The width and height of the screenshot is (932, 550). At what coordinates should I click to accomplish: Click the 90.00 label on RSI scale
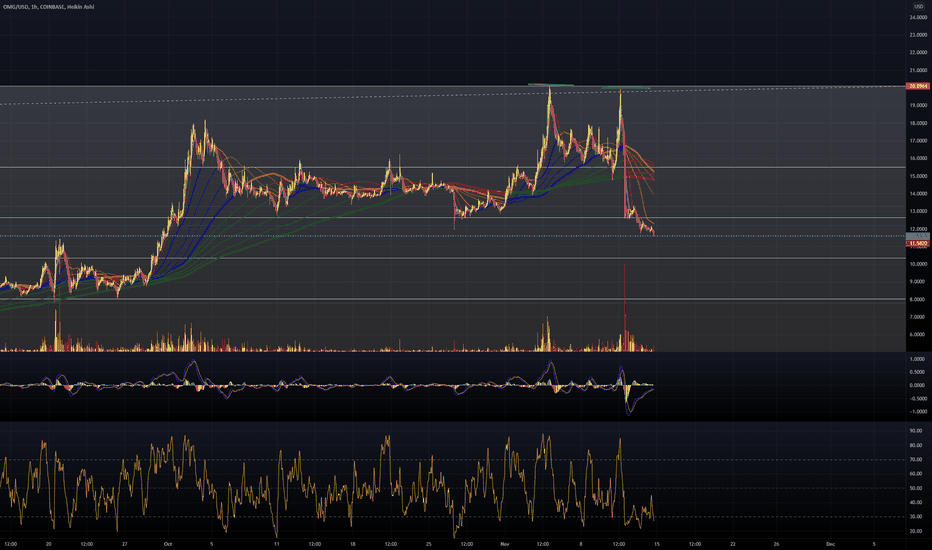coord(916,431)
